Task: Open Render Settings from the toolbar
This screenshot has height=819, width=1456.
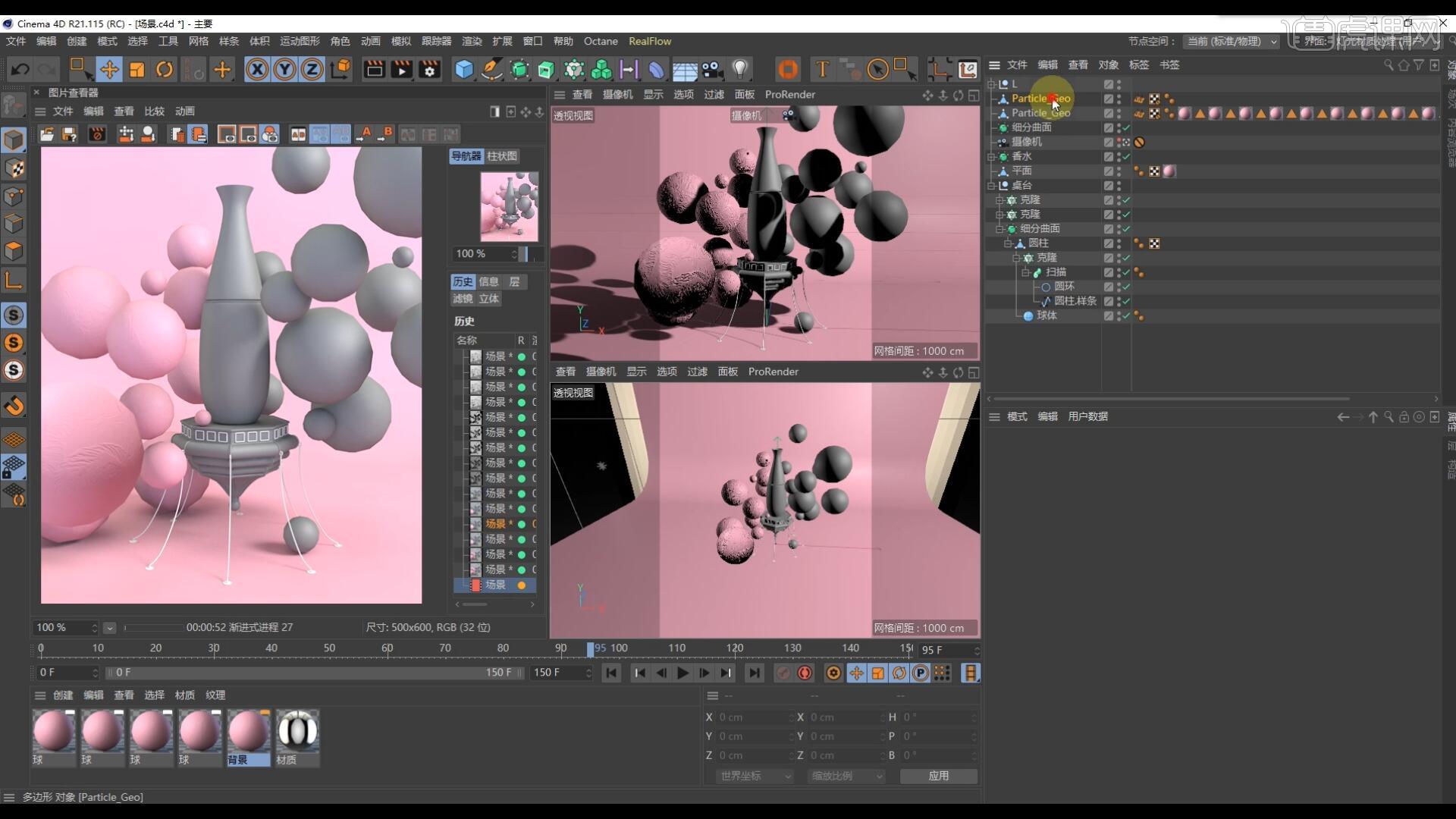Action: [429, 69]
